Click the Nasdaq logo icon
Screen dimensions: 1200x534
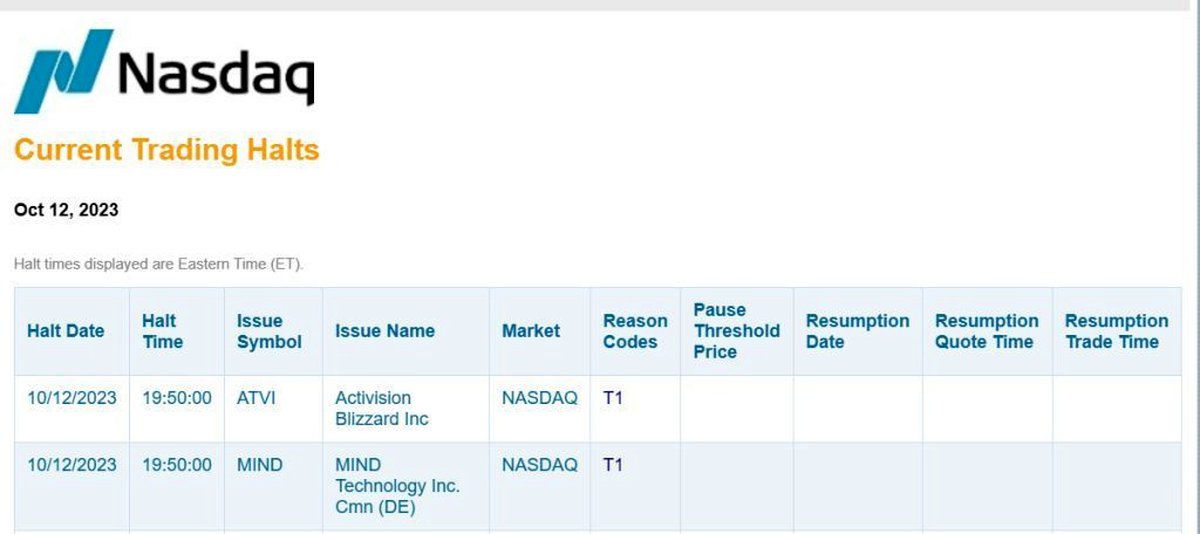coord(62,70)
